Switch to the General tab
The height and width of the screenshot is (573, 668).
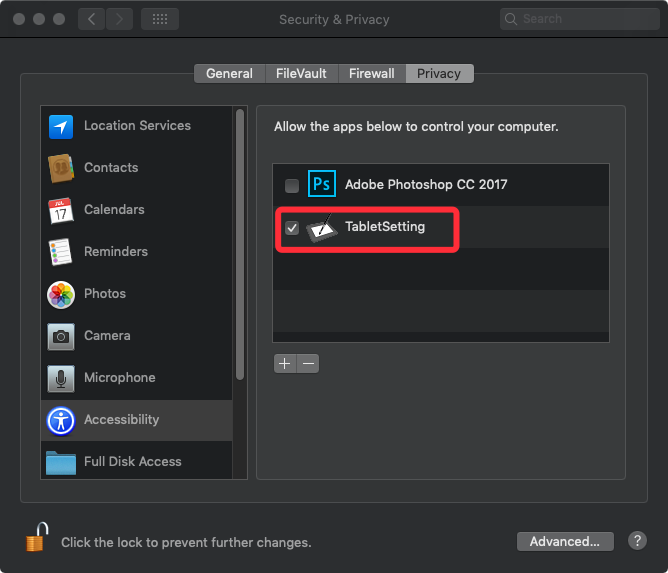tap(229, 73)
